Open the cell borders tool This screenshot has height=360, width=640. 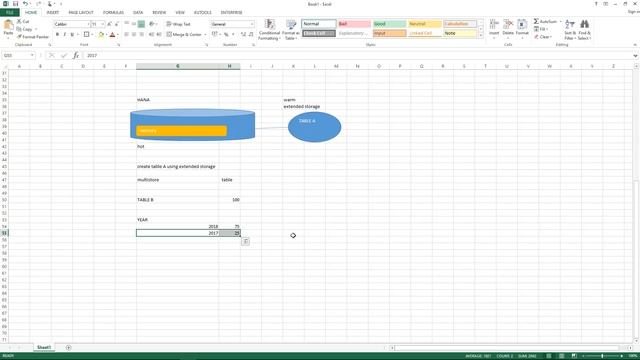coord(86,34)
